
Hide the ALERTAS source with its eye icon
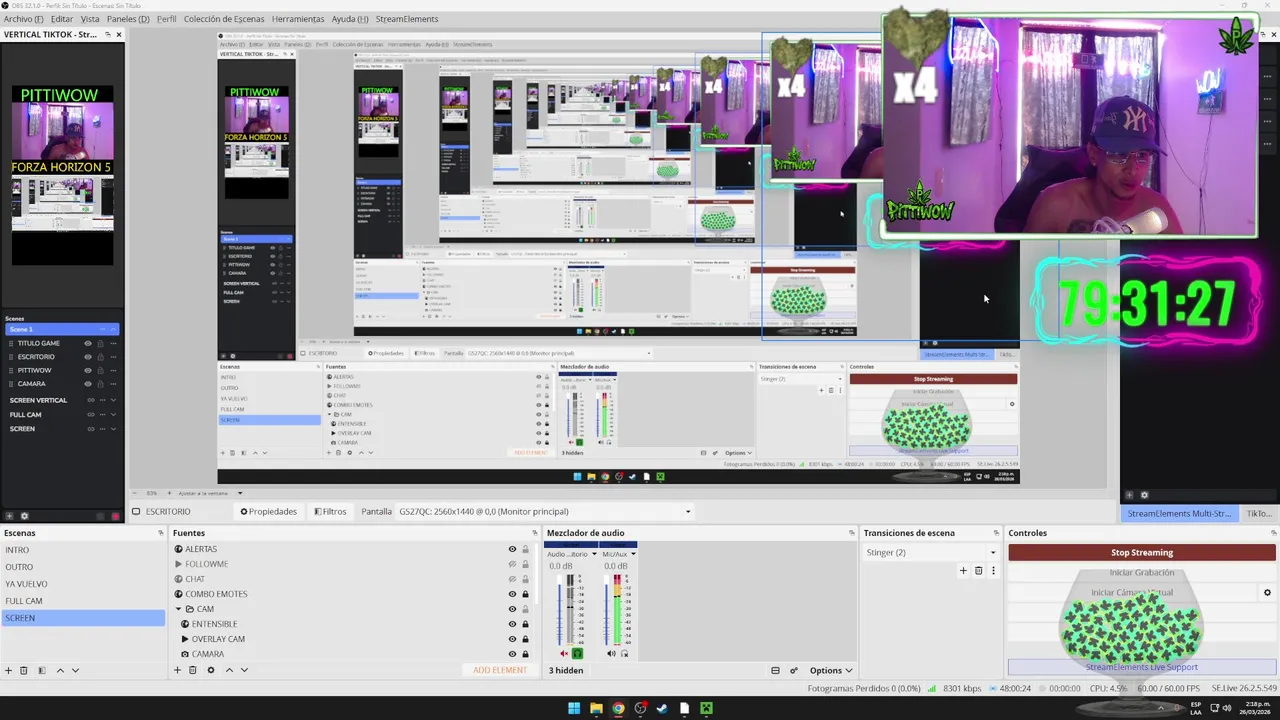512,549
